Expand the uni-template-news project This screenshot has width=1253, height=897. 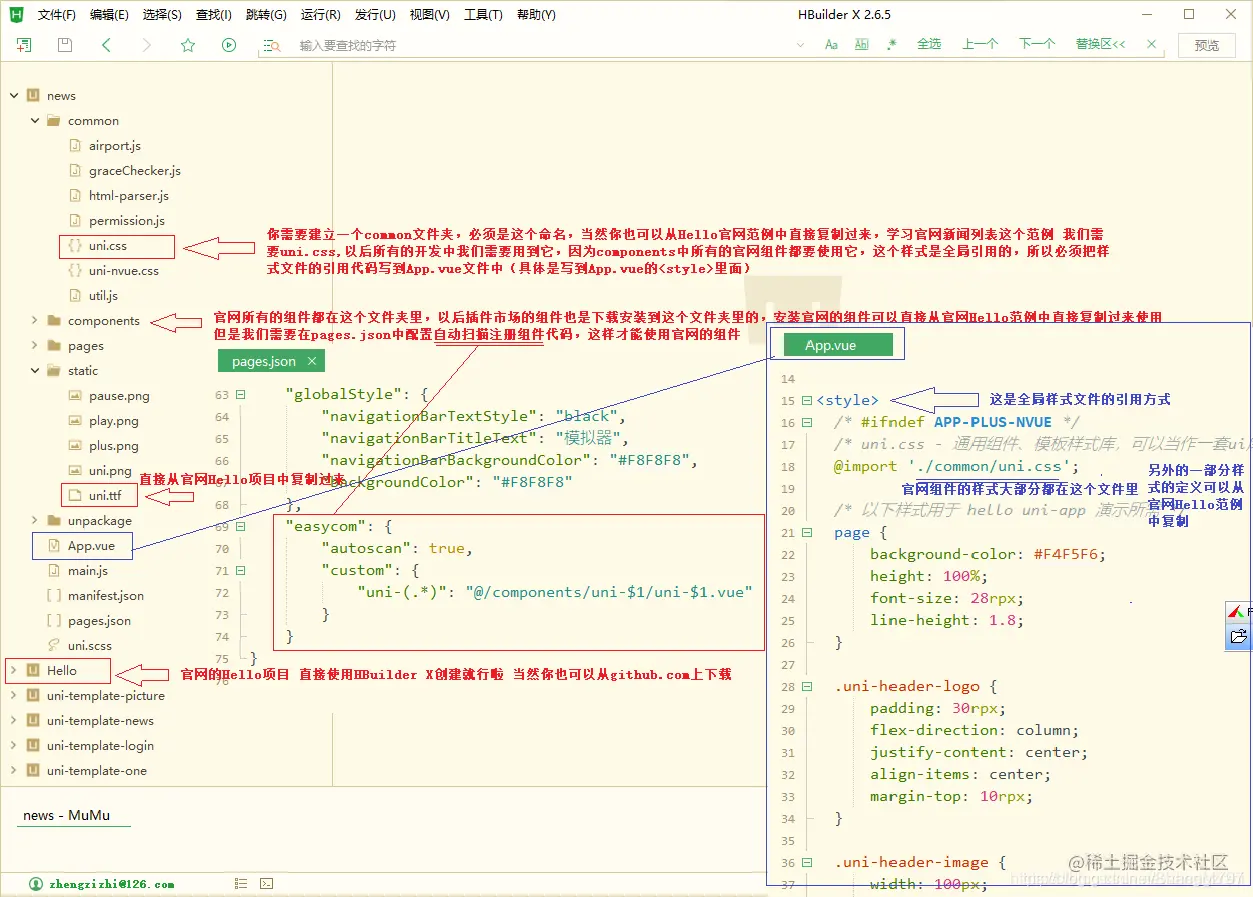[14, 721]
